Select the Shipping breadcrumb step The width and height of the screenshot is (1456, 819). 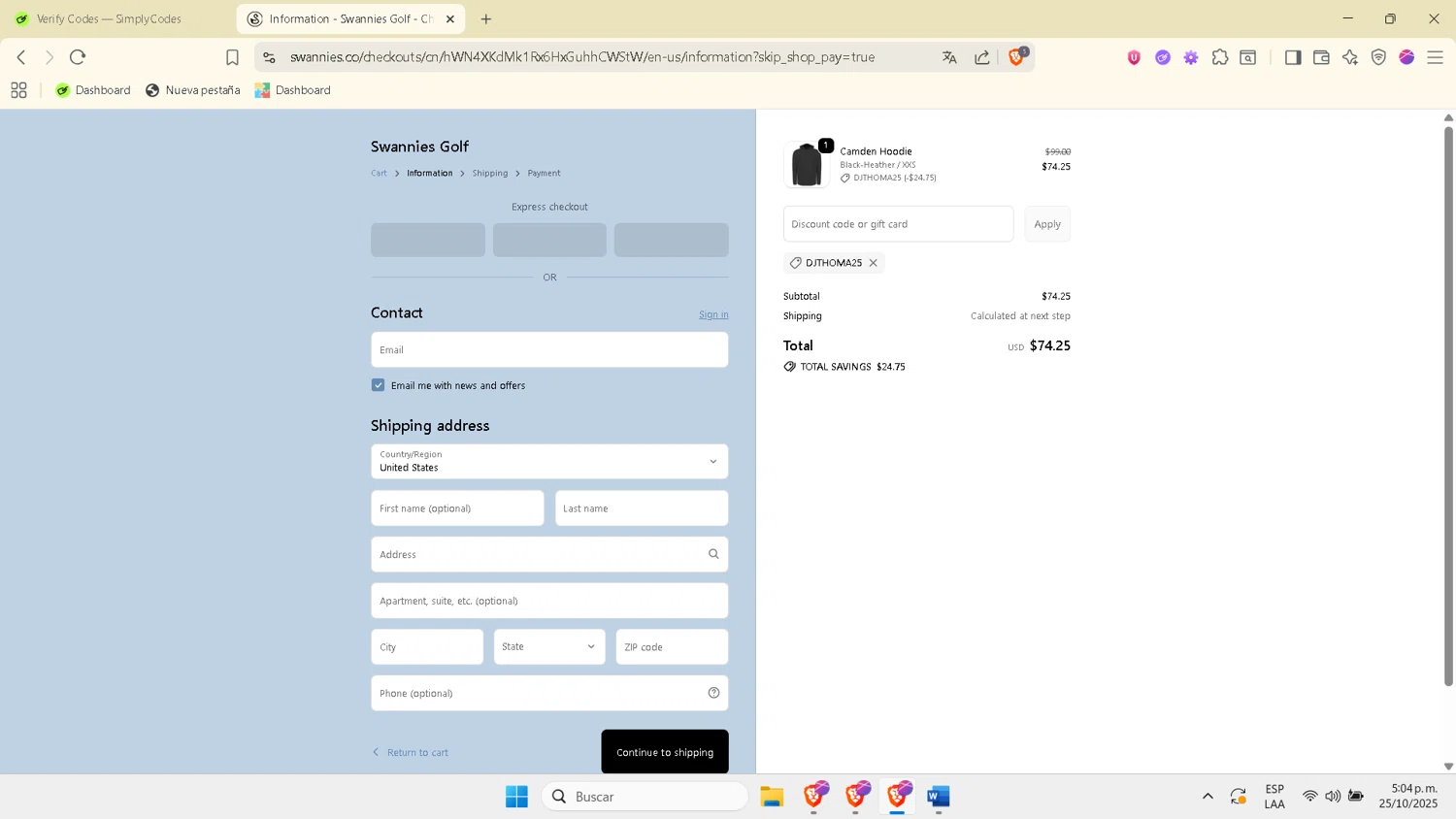[x=490, y=173]
